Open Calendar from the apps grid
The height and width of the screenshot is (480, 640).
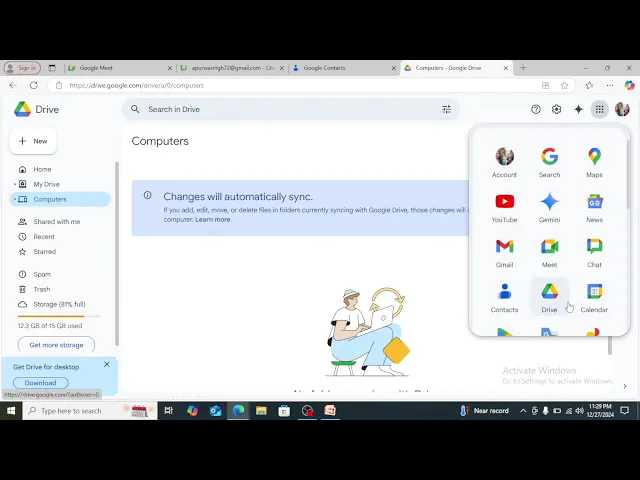coord(594,298)
